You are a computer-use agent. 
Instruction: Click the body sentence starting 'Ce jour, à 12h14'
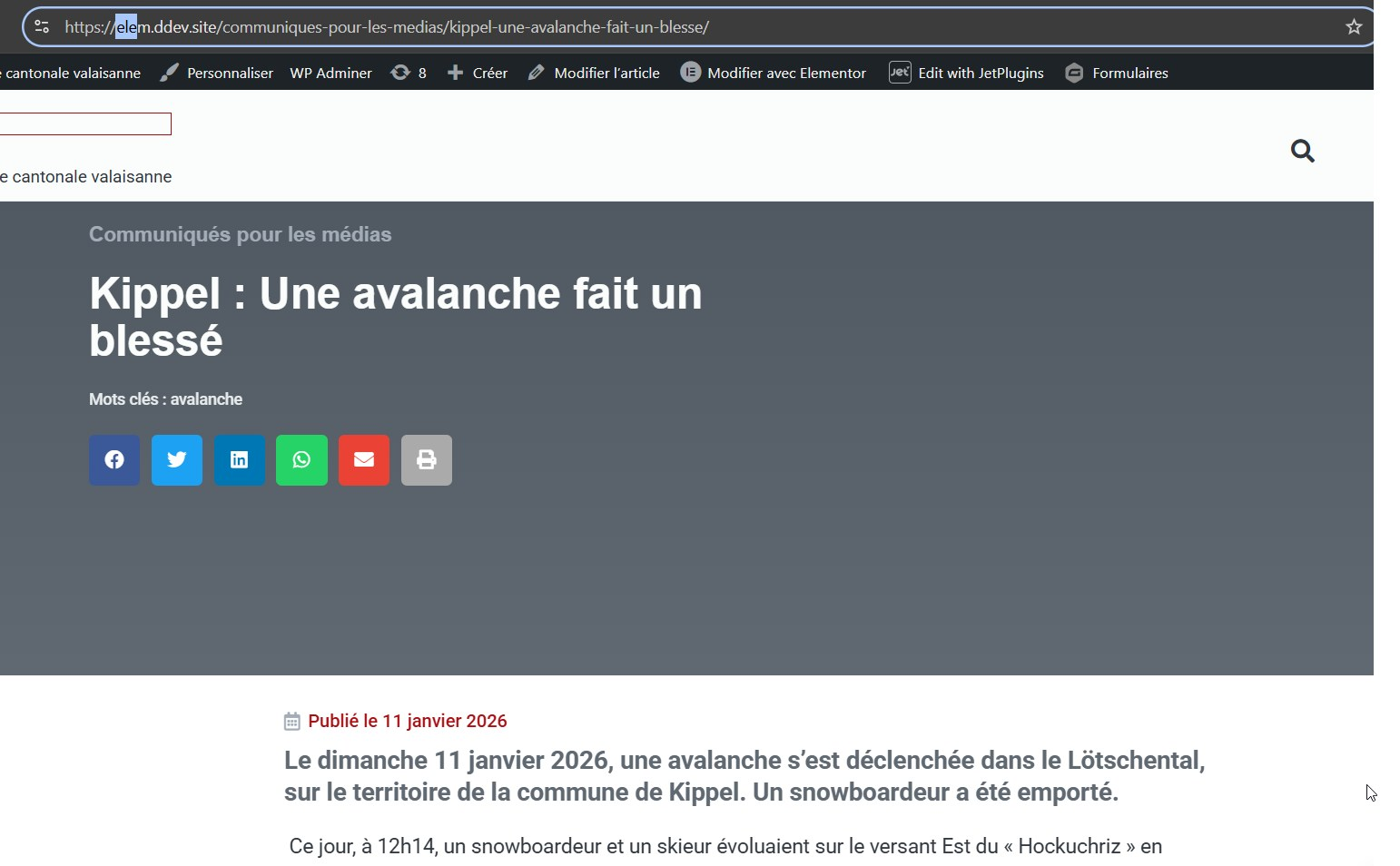[725, 847]
